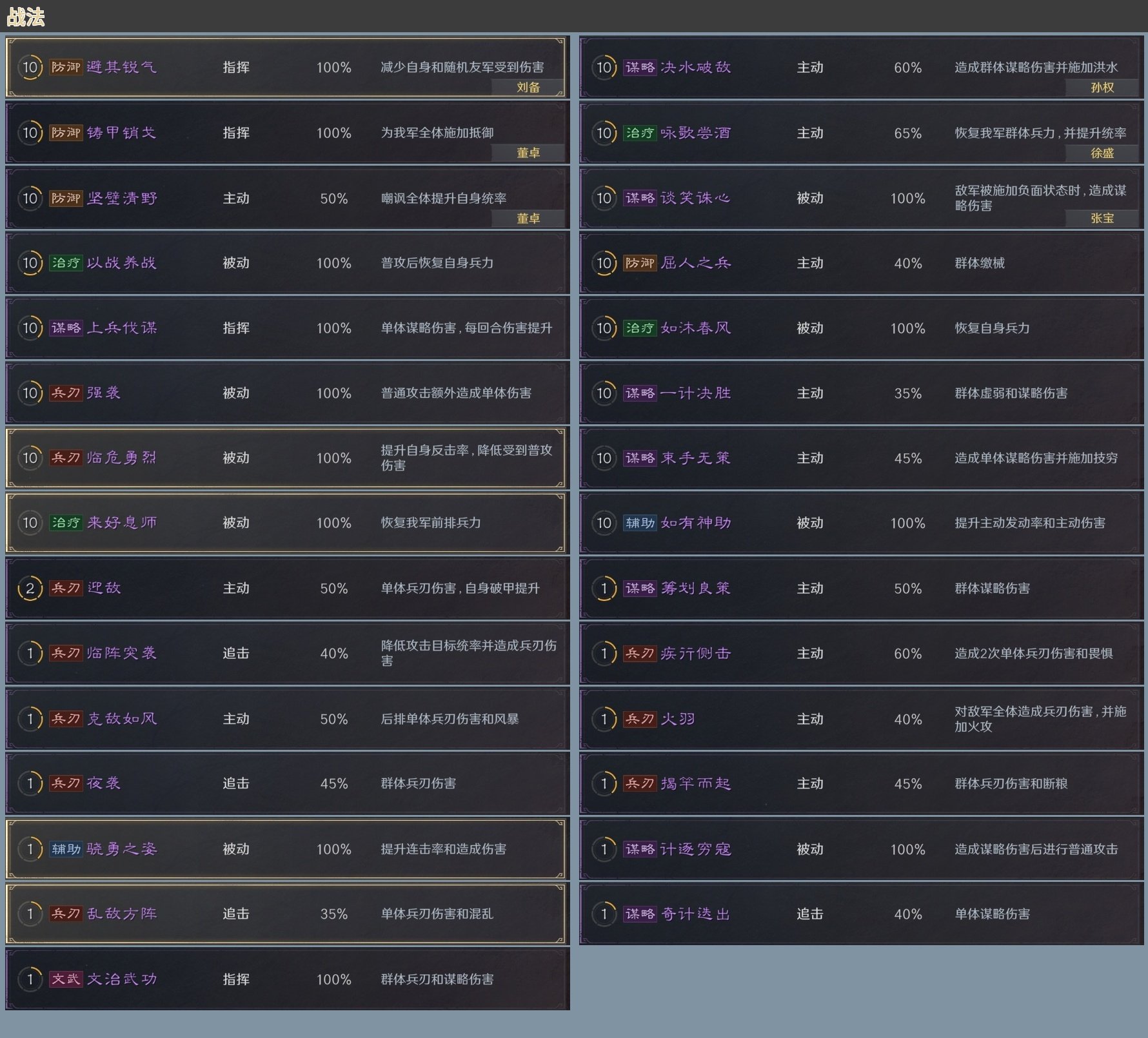This screenshot has height=1038, width=1148.
Task: Click the 张宝 hero label on 谈笑诛心
Action: click(x=1102, y=219)
